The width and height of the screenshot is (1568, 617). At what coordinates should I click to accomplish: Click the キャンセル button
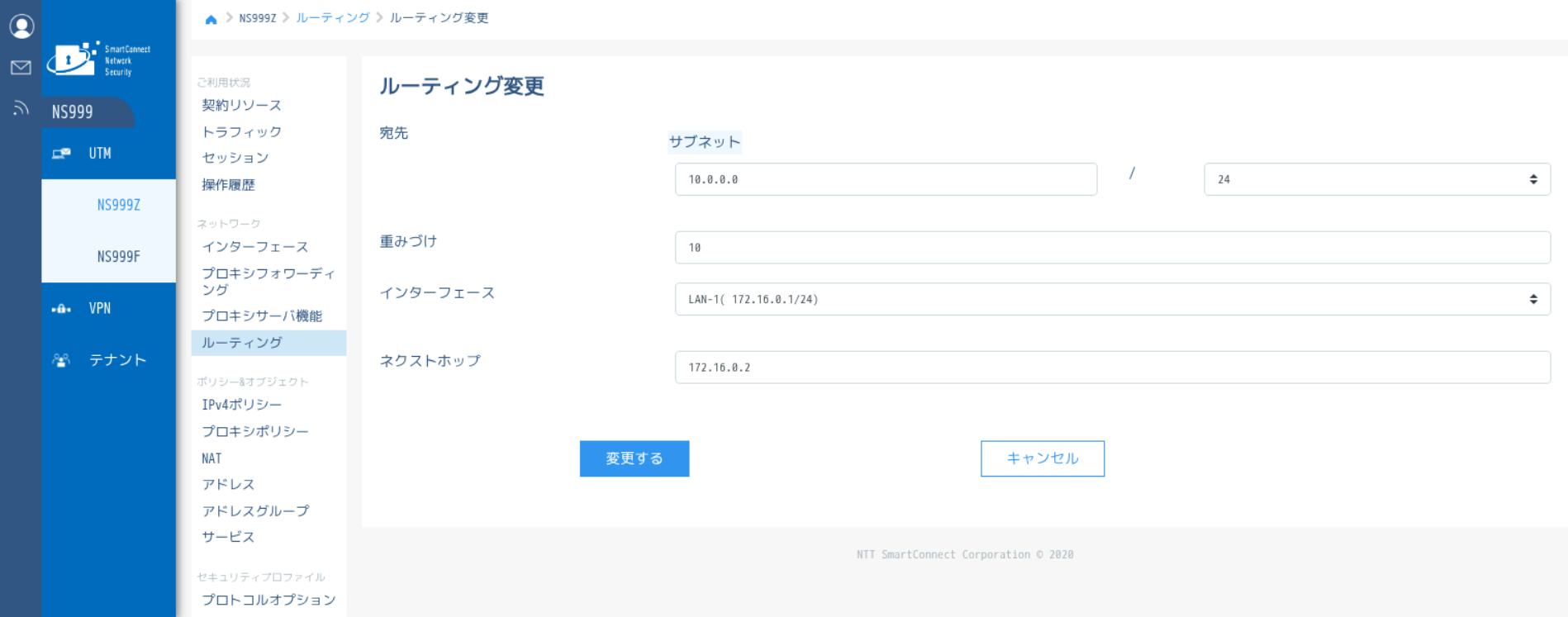point(1043,458)
